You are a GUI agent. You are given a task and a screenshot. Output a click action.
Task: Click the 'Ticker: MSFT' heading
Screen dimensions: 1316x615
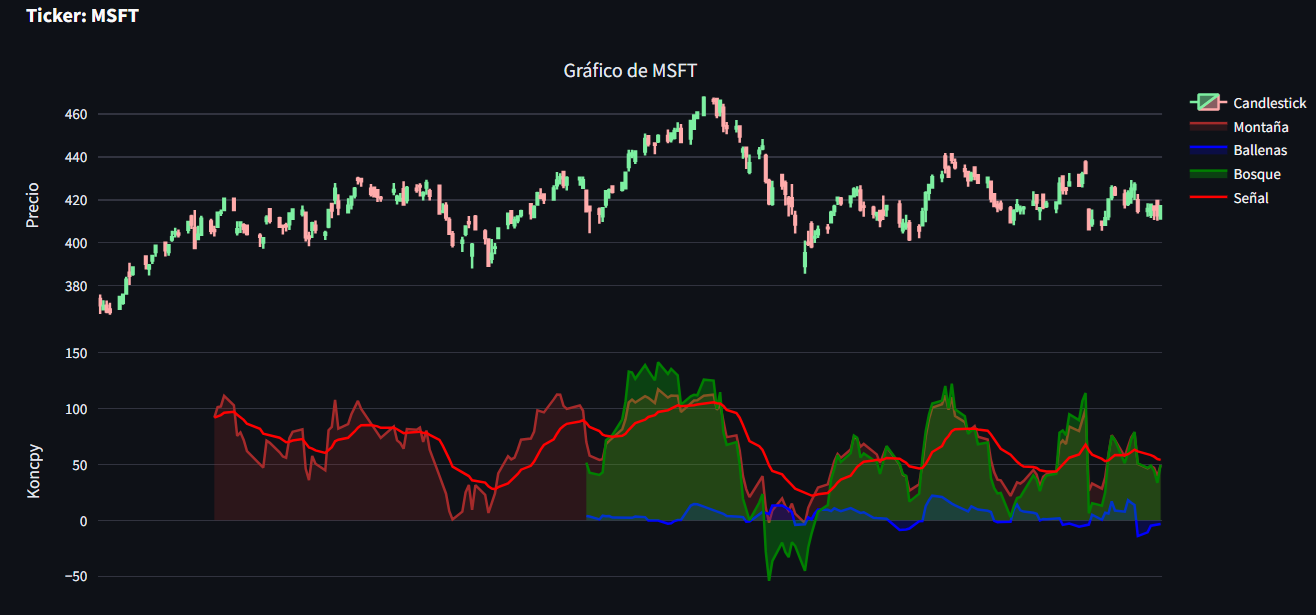[82, 16]
